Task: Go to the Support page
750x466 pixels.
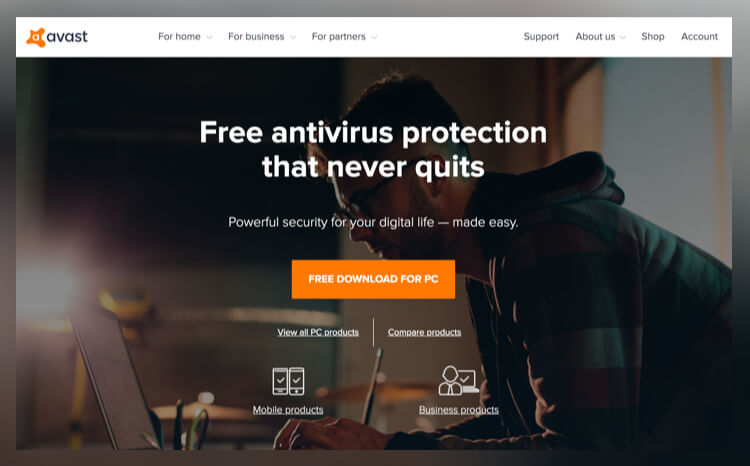Action: pos(541,36)
